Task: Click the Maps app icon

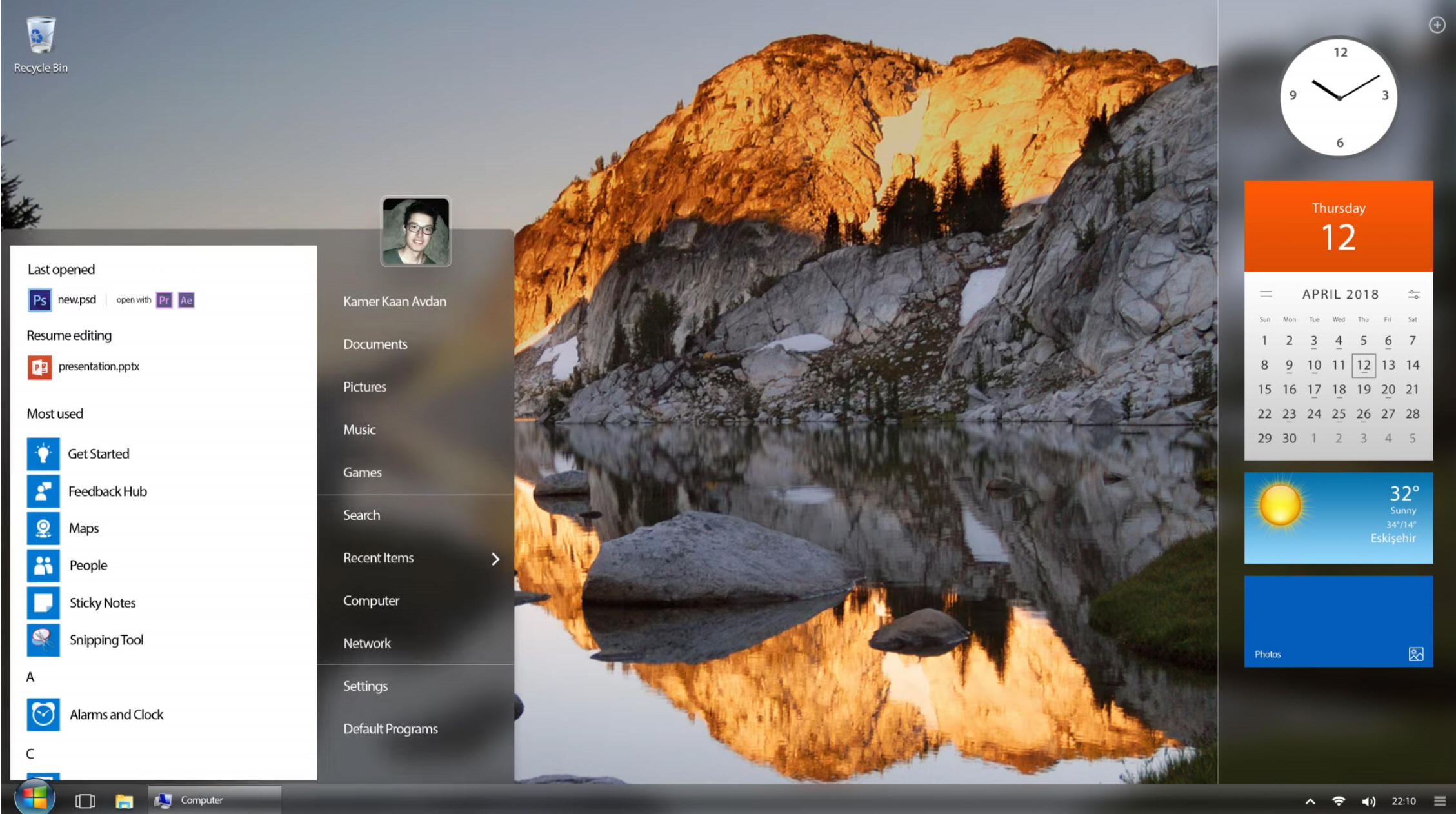Action: point(43,527)
